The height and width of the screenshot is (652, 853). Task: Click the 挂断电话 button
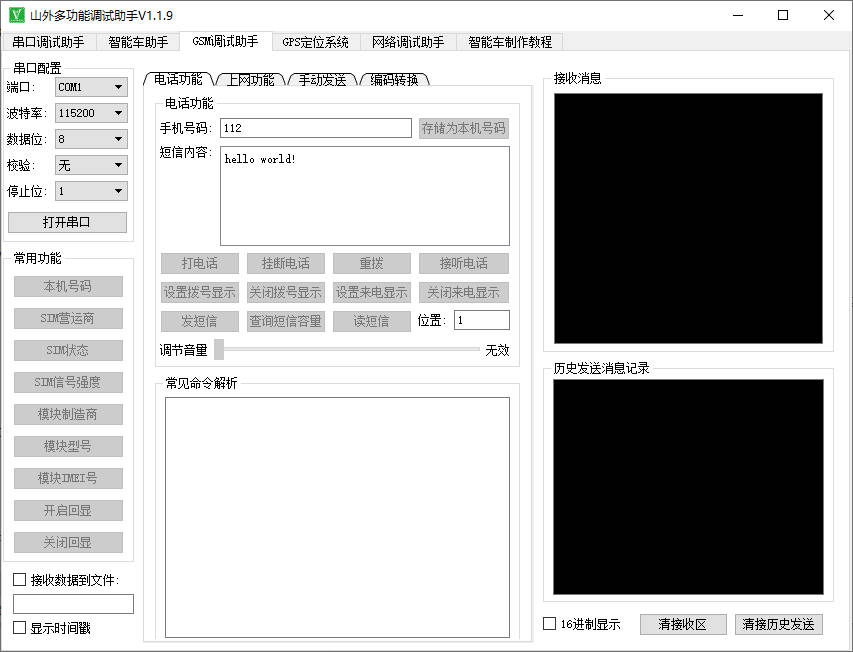click(x=286, y=264)
